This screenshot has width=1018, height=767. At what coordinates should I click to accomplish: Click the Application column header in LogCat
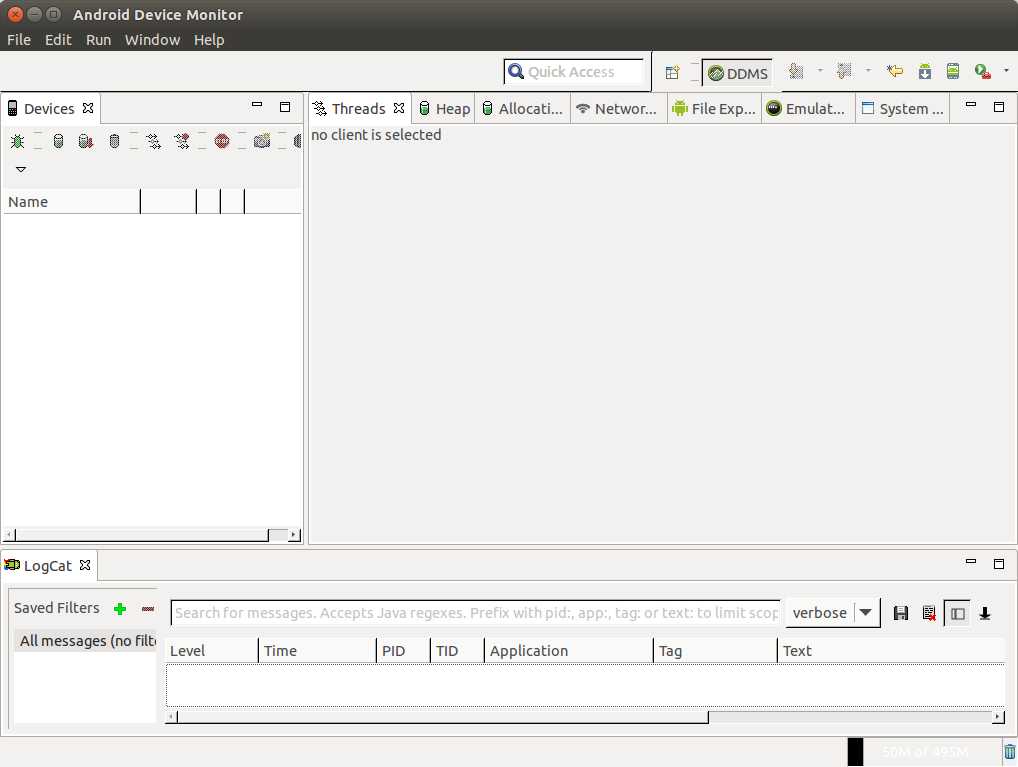569,651
